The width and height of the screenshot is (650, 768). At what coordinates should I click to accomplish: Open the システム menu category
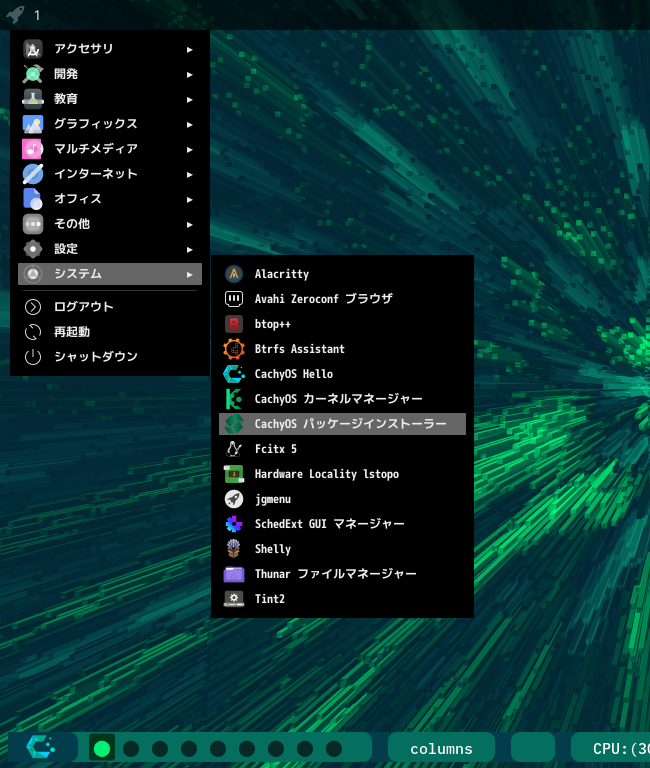(110, 274)
